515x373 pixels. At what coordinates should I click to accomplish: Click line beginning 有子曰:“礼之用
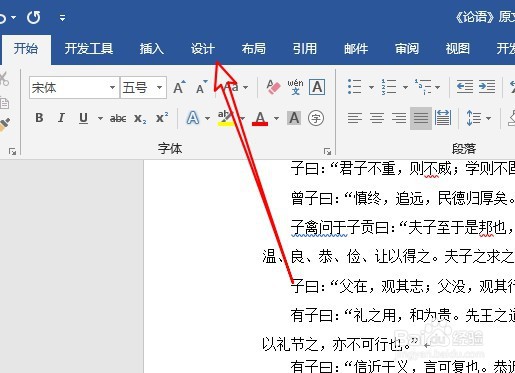click(403, 315)
